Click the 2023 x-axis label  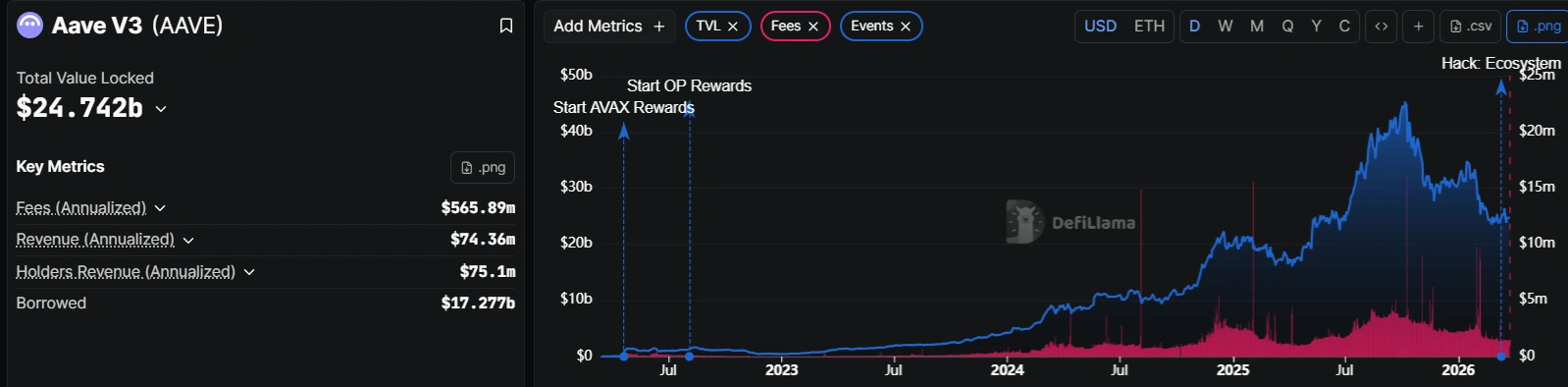[x=782, y=370]
